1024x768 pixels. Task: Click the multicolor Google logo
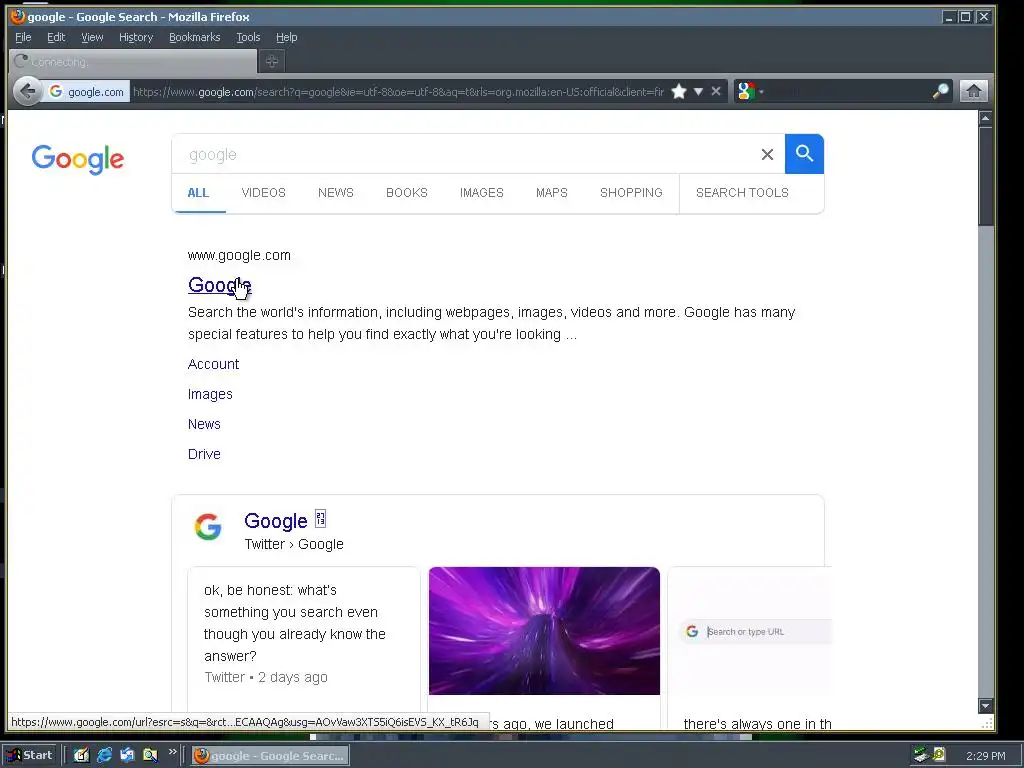tap(78, 159)
